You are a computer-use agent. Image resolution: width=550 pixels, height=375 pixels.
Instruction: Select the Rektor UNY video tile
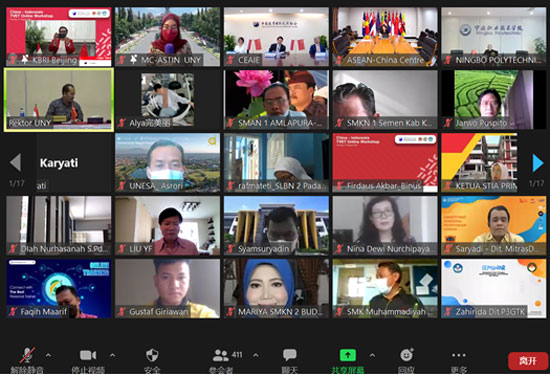[59, 100]
